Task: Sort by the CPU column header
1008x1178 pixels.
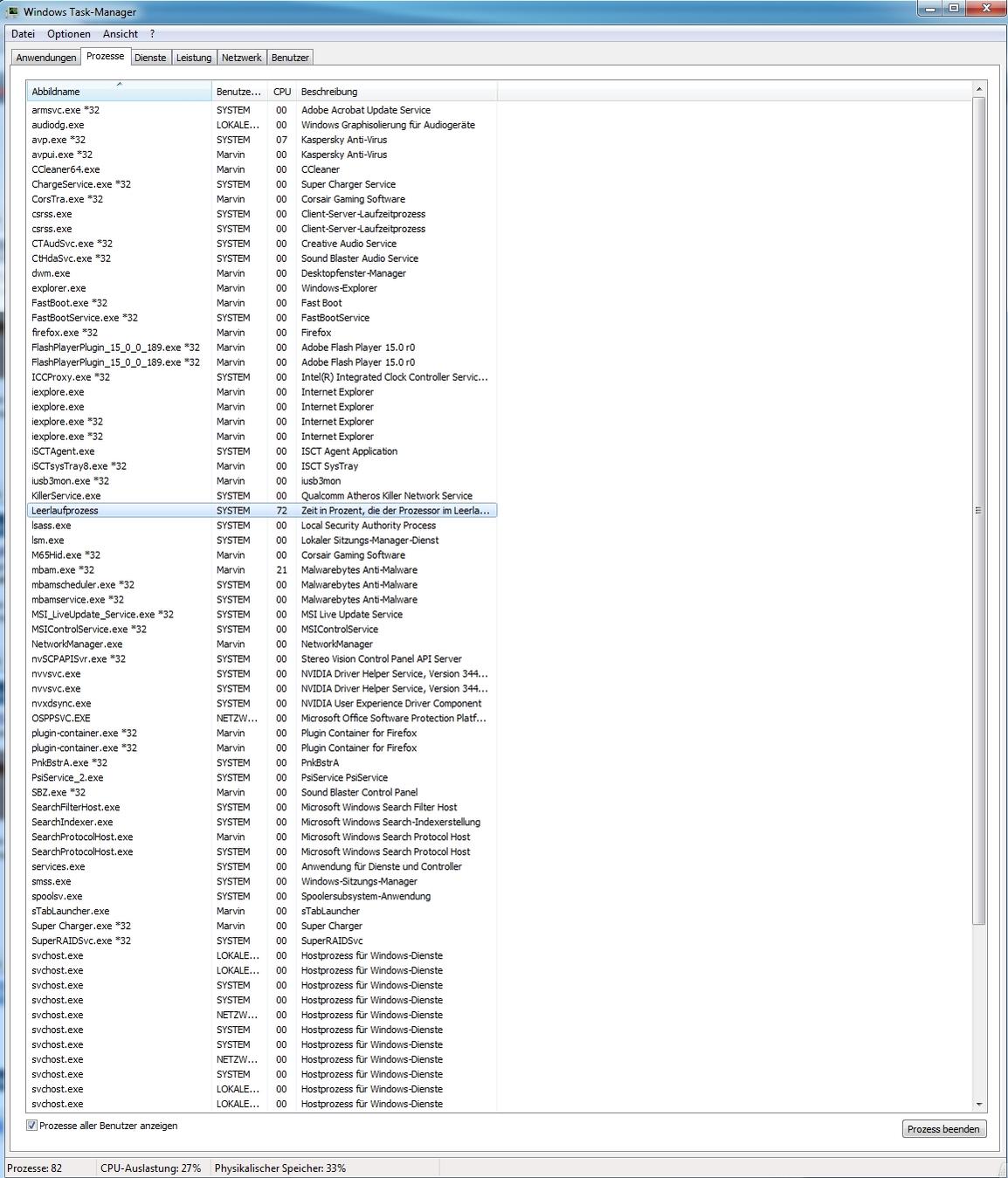Action: (x=281, y=92)
